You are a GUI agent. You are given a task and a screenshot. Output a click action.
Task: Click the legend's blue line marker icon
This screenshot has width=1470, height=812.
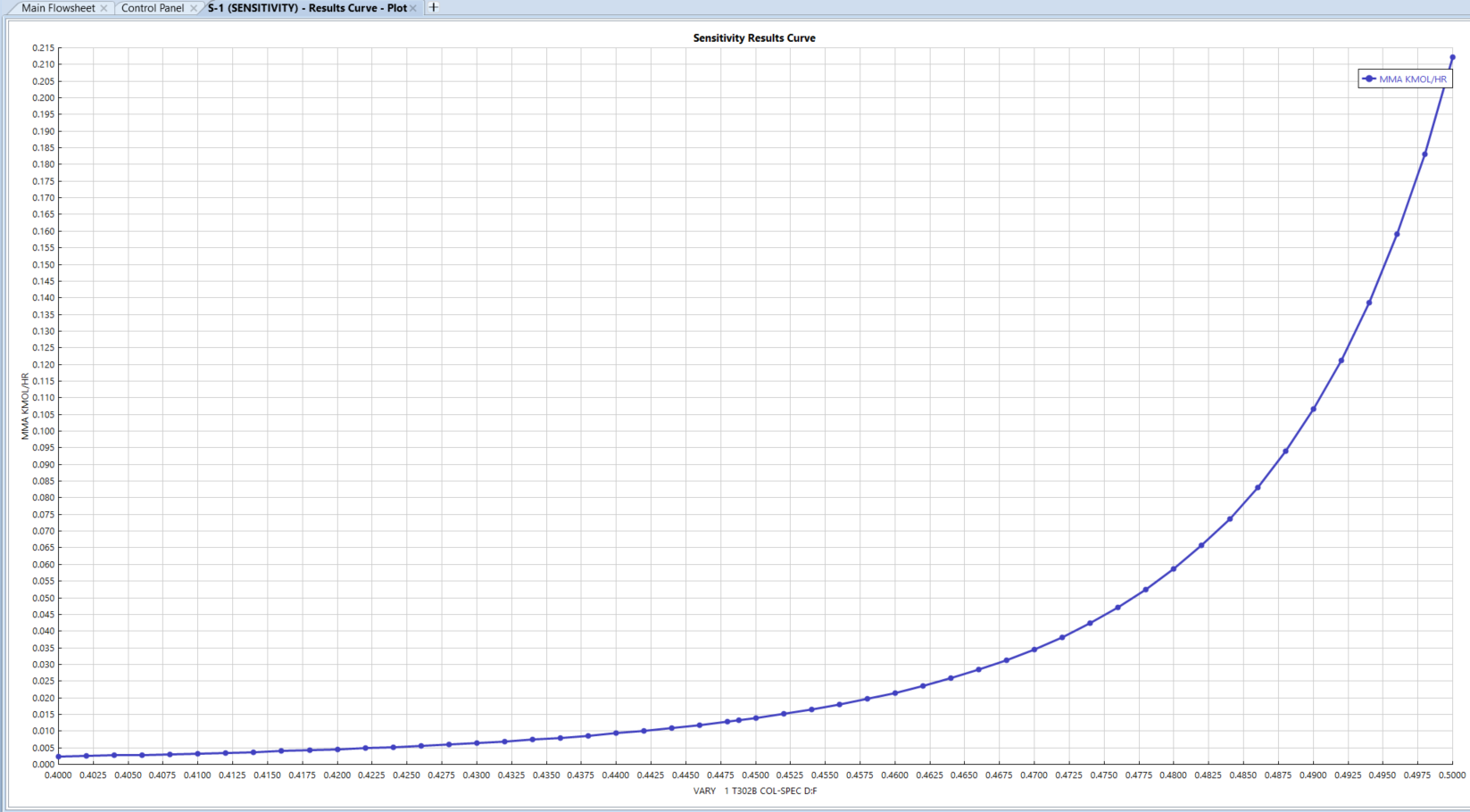click(x=1369, y=79)
